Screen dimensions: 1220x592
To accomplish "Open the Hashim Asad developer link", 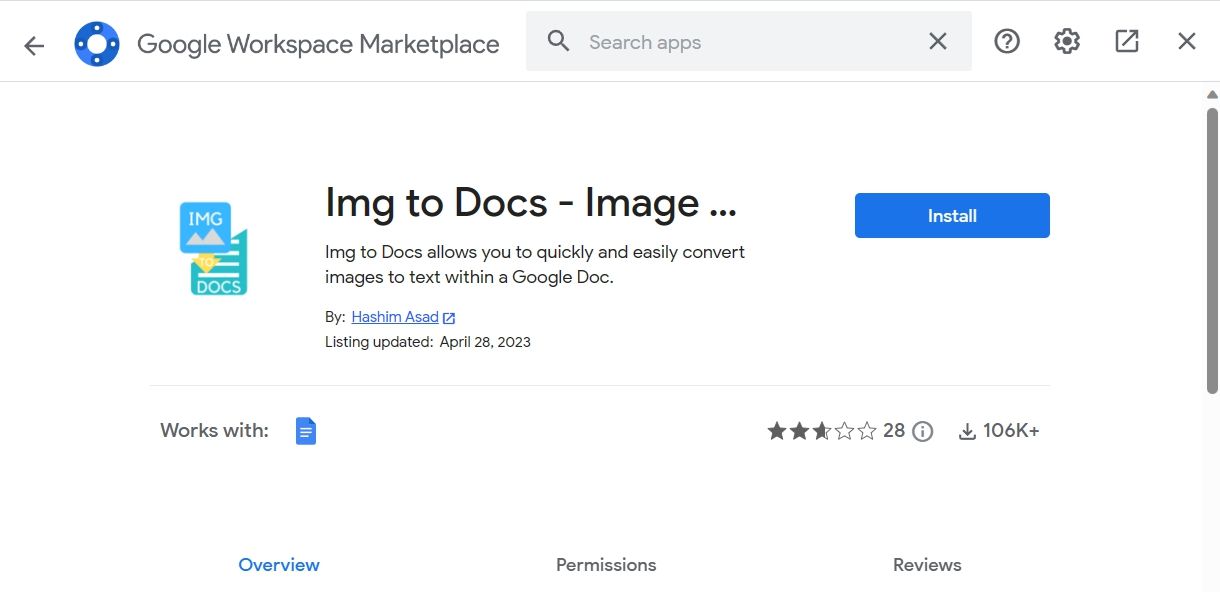I will click(x=395, y=317).
